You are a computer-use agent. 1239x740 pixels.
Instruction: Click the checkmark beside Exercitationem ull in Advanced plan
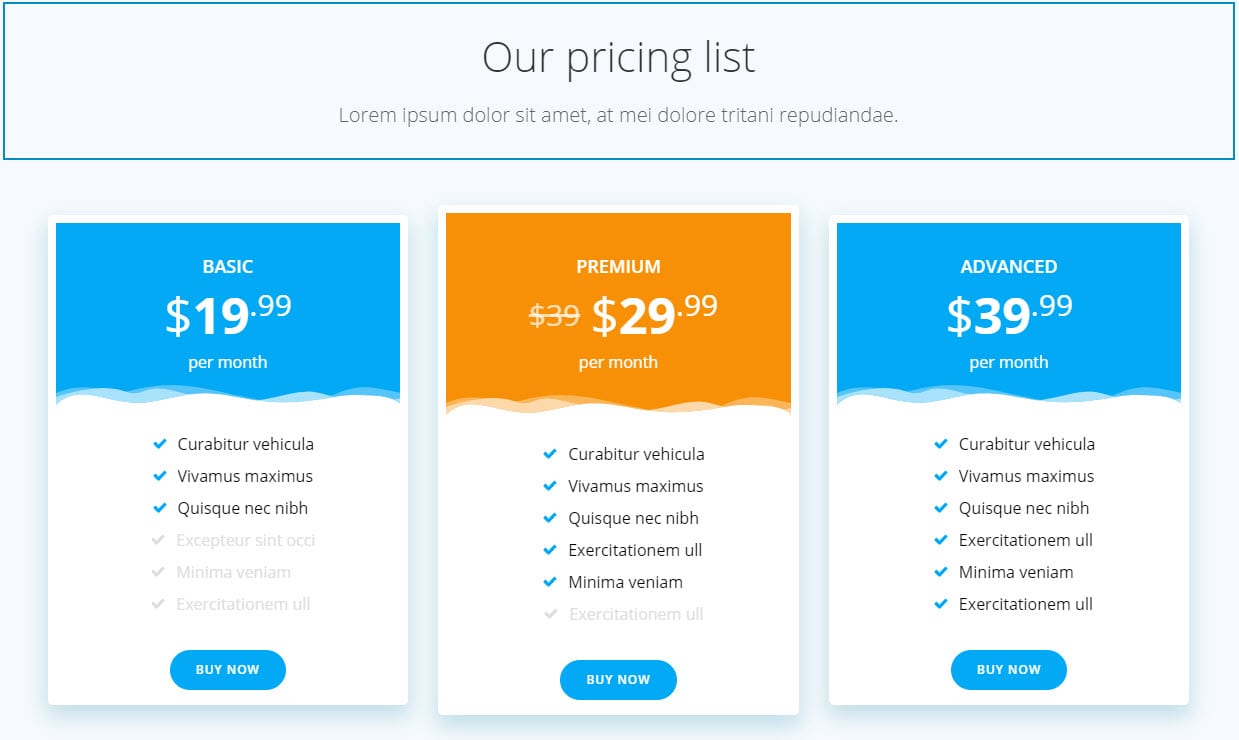tap(941, 604)
